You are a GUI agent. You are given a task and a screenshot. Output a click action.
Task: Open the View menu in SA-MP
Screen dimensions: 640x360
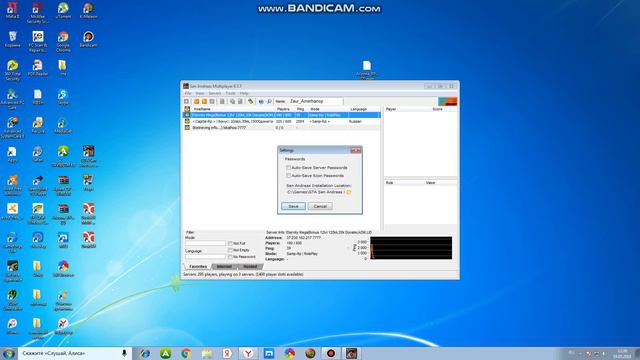click(x=200, y=93)
